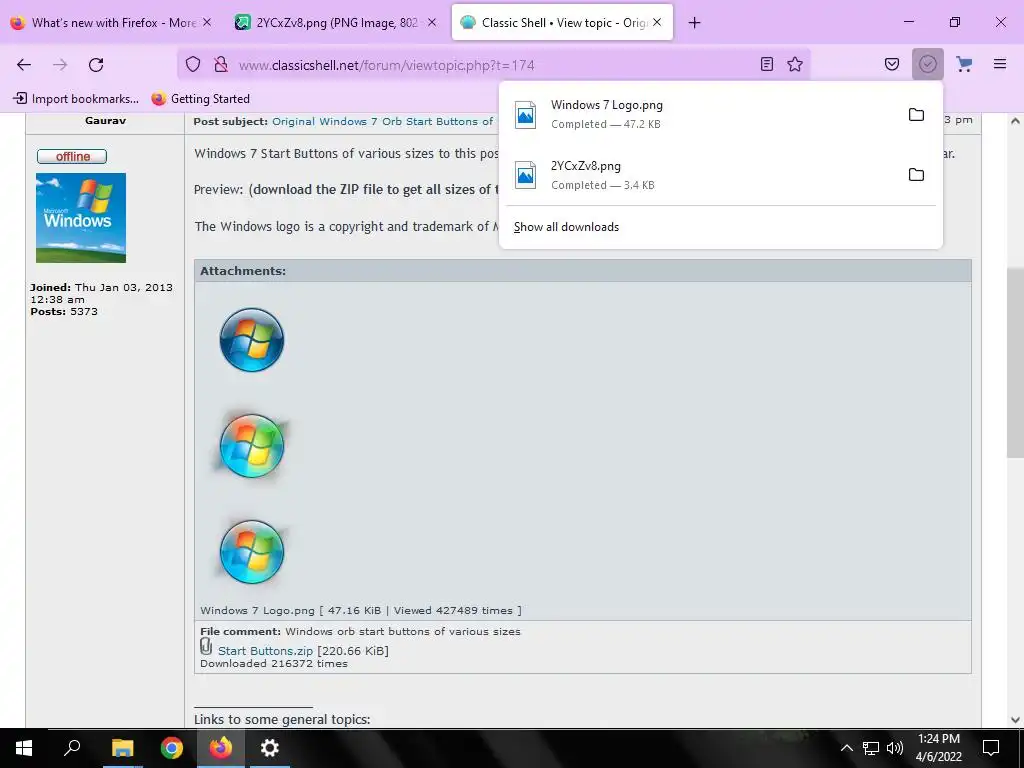The height and width of the screenshot is (768, 1024).
Task: Click the insecure connection padlock icon
Action: tap(221, 65)
